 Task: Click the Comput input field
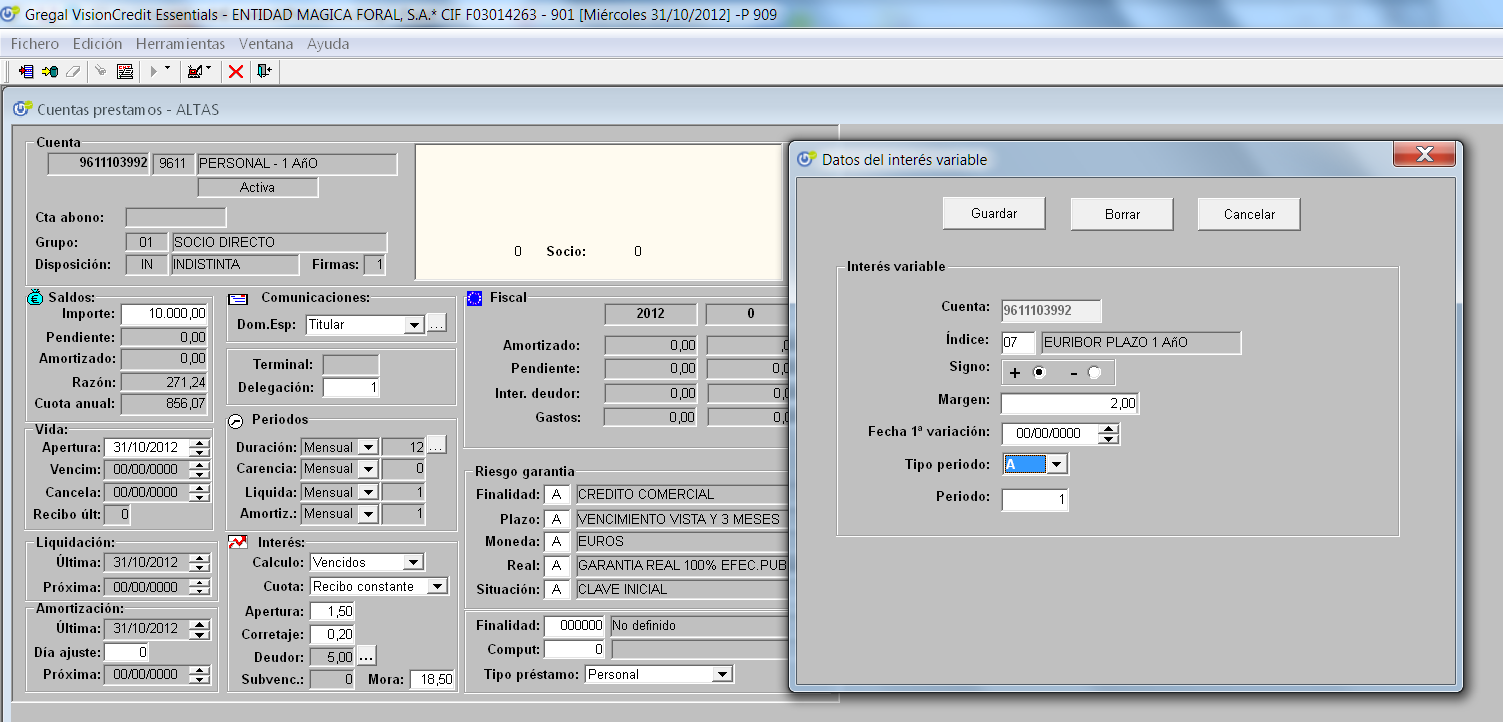(575, 650)
